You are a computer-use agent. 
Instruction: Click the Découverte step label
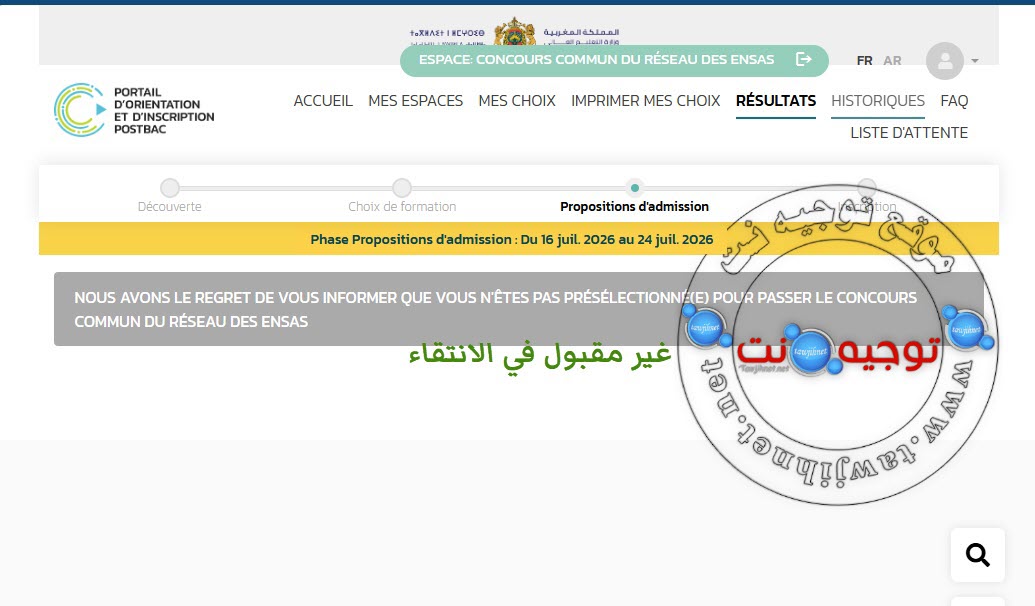click(x=170, y=207)
